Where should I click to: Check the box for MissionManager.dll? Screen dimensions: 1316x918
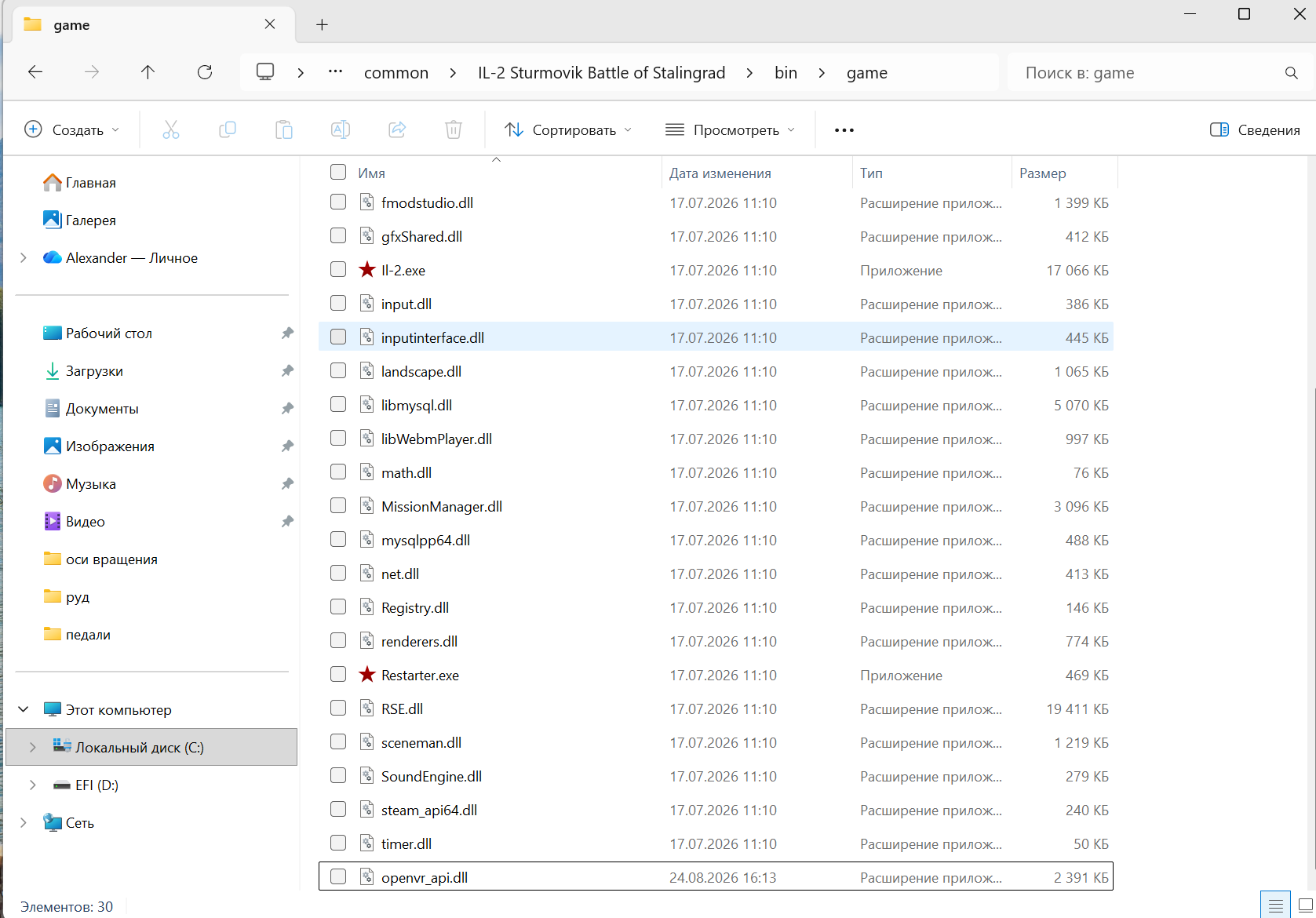click(338, 505)
